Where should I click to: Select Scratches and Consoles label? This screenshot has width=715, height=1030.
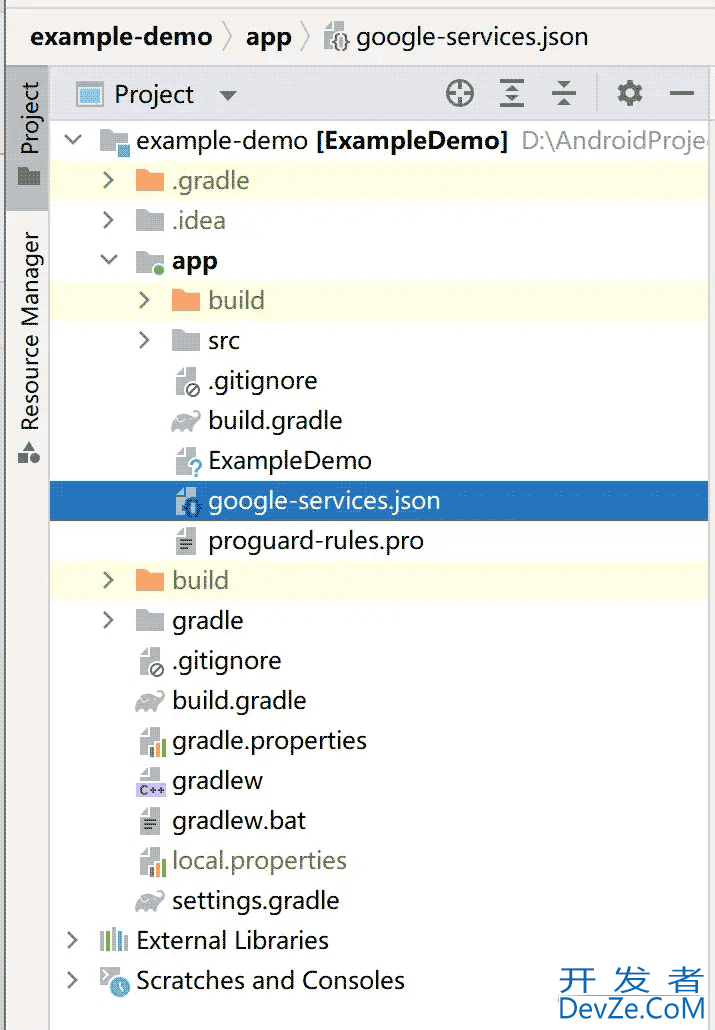(270, 980)
